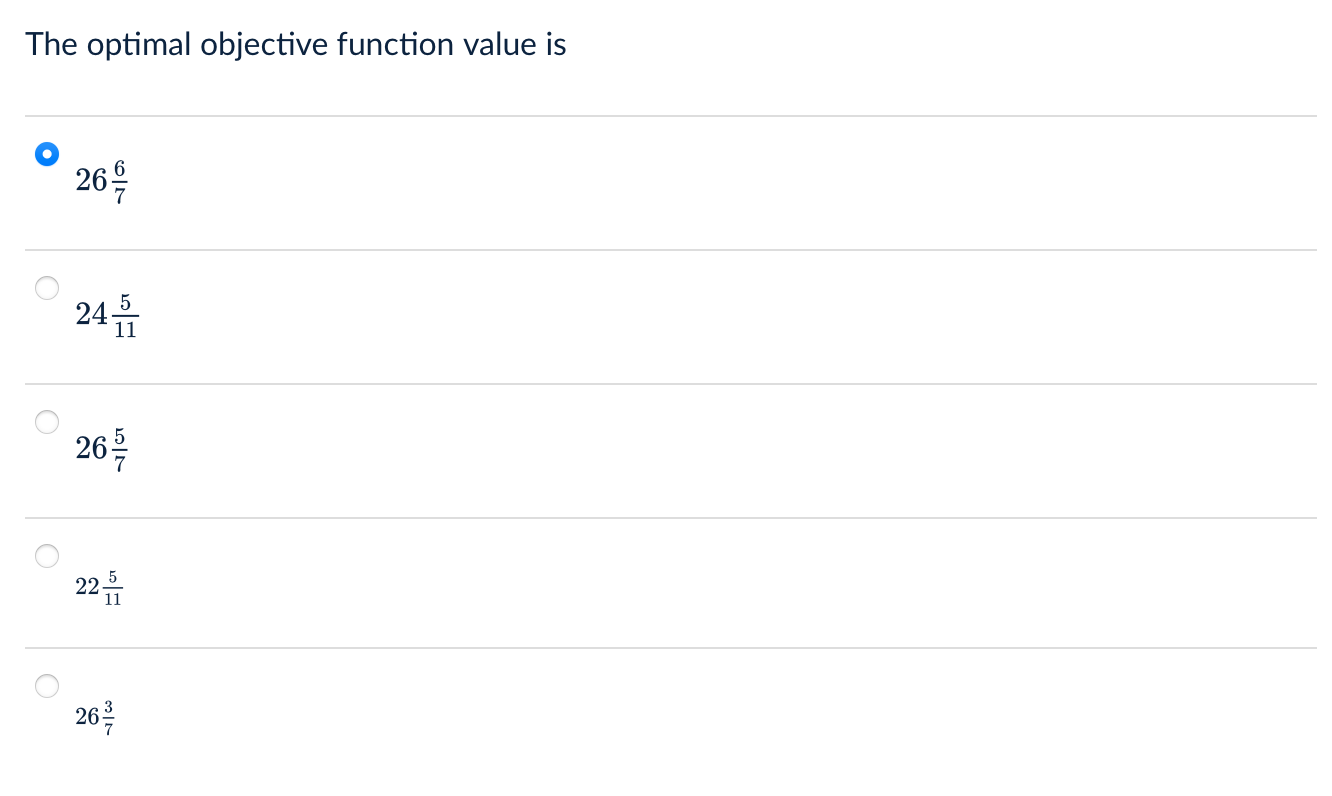Click the answer text 26 6/7
The width and height of the screenshot is (1332, 796).
click(x=101, y=181)
